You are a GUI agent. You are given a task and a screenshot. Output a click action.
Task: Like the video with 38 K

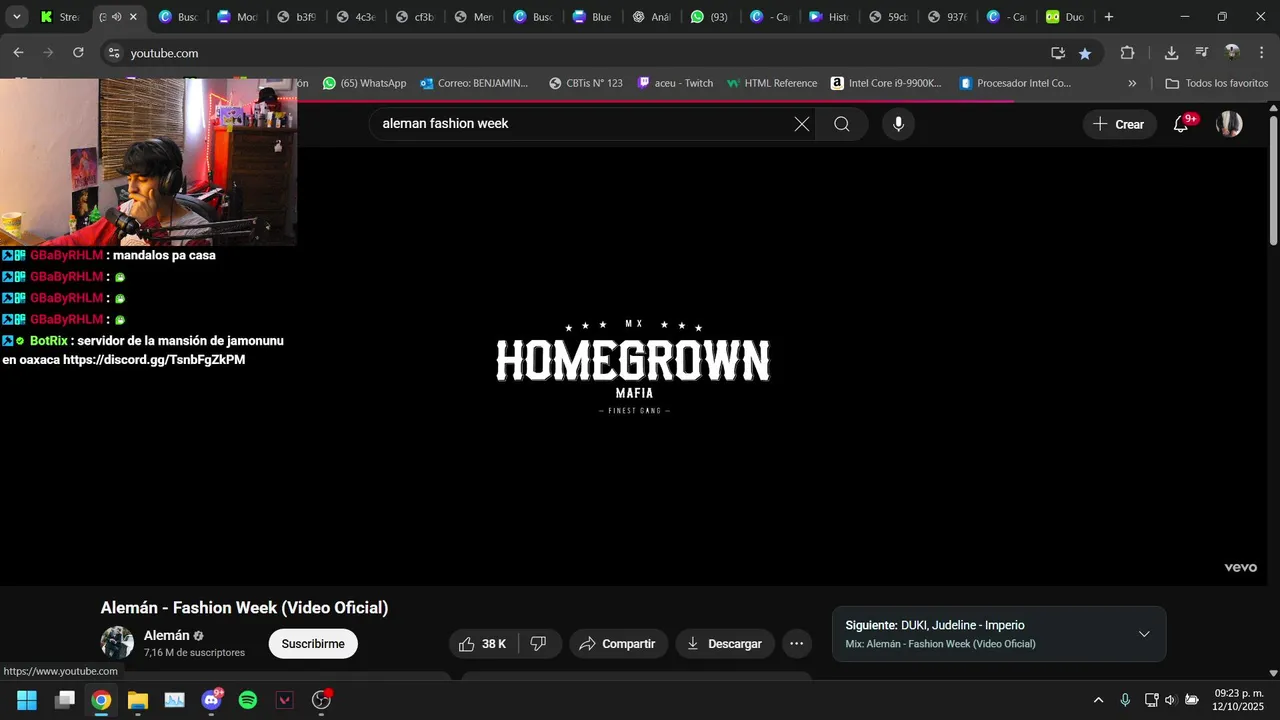pos(483,644)
